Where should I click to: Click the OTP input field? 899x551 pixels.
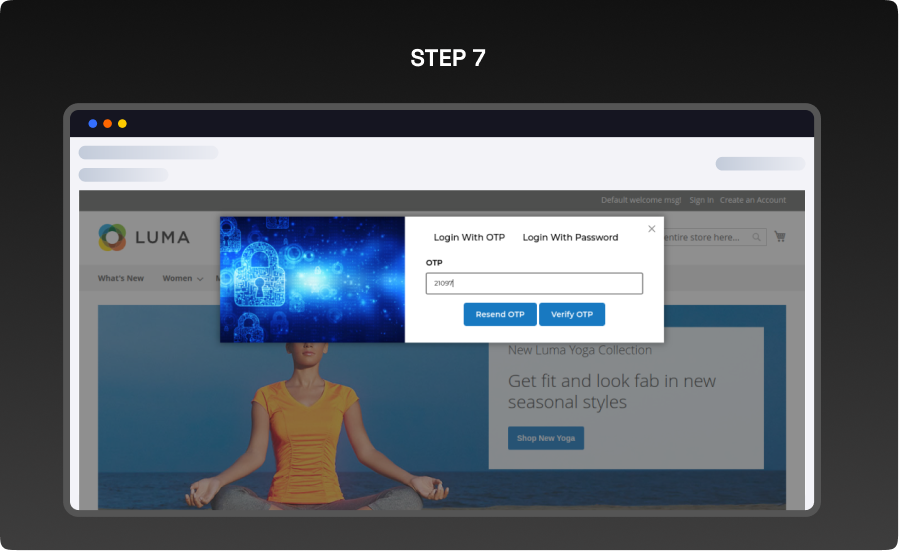534,284
